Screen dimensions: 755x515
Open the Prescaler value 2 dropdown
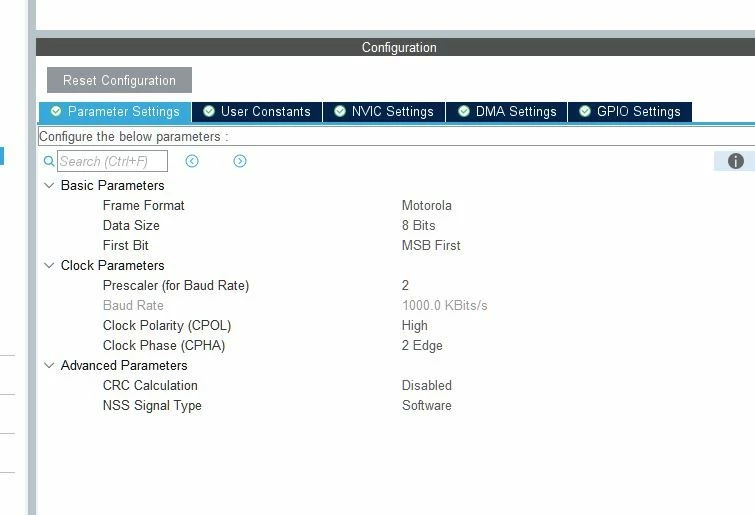[x=405, y=285]
